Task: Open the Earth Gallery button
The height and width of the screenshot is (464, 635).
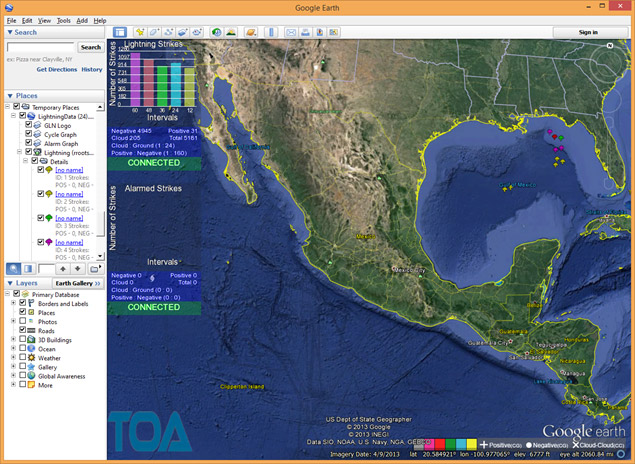Action: pyautogui.click(x=78, y=283)
